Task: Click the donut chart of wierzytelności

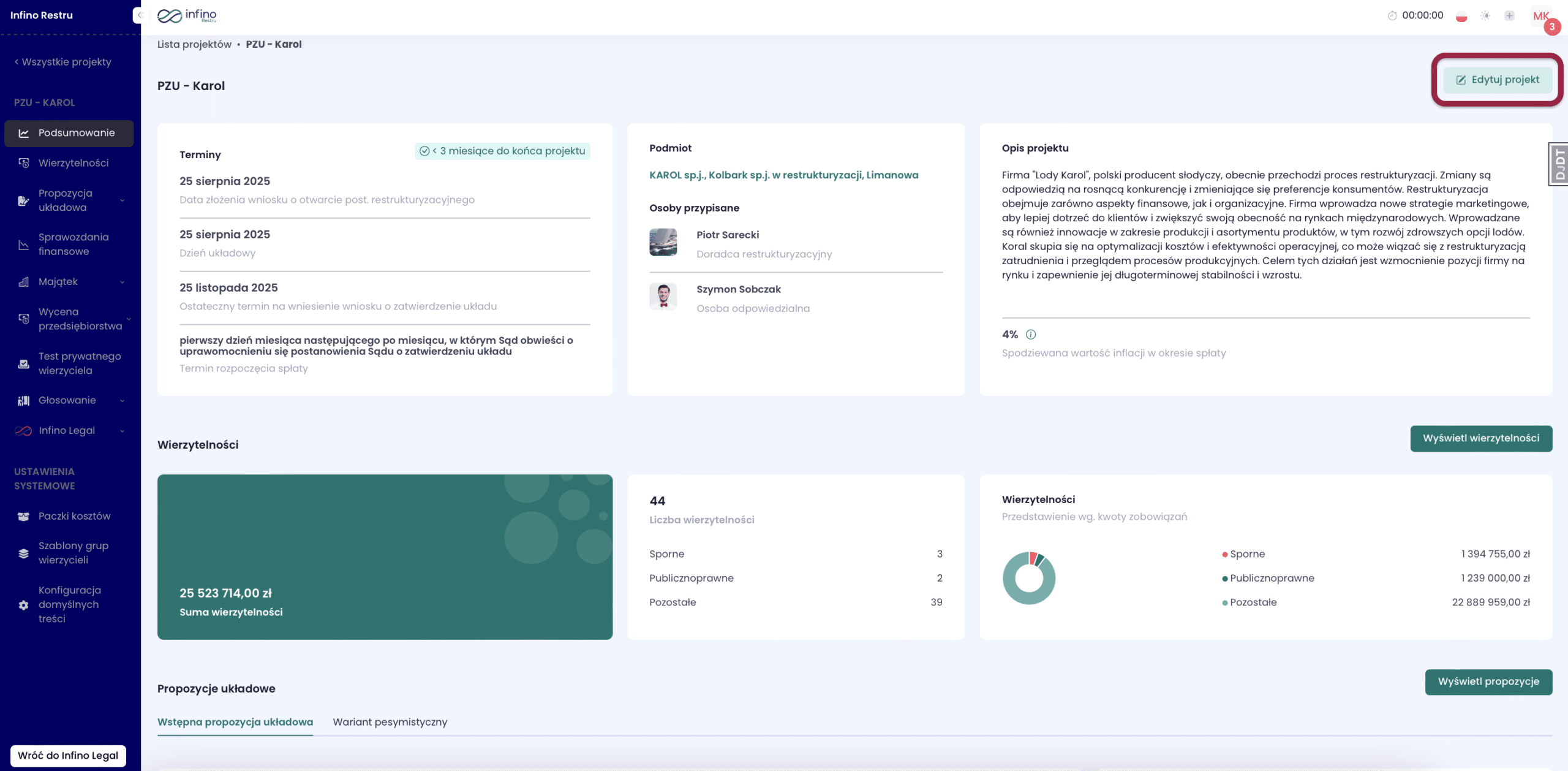Action: [1029, 578]
